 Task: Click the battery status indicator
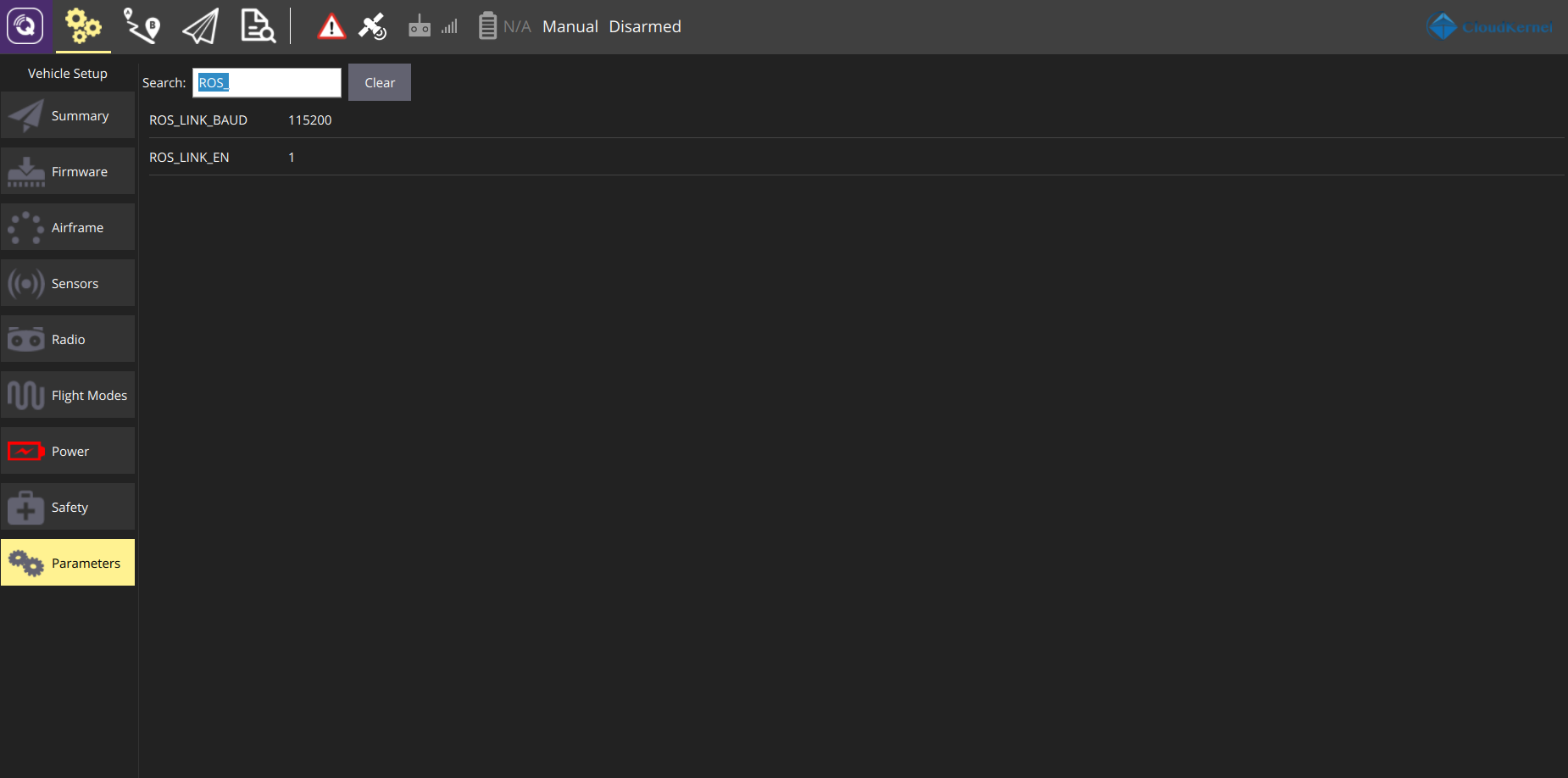pyautogui.click(x=503, y=26)
